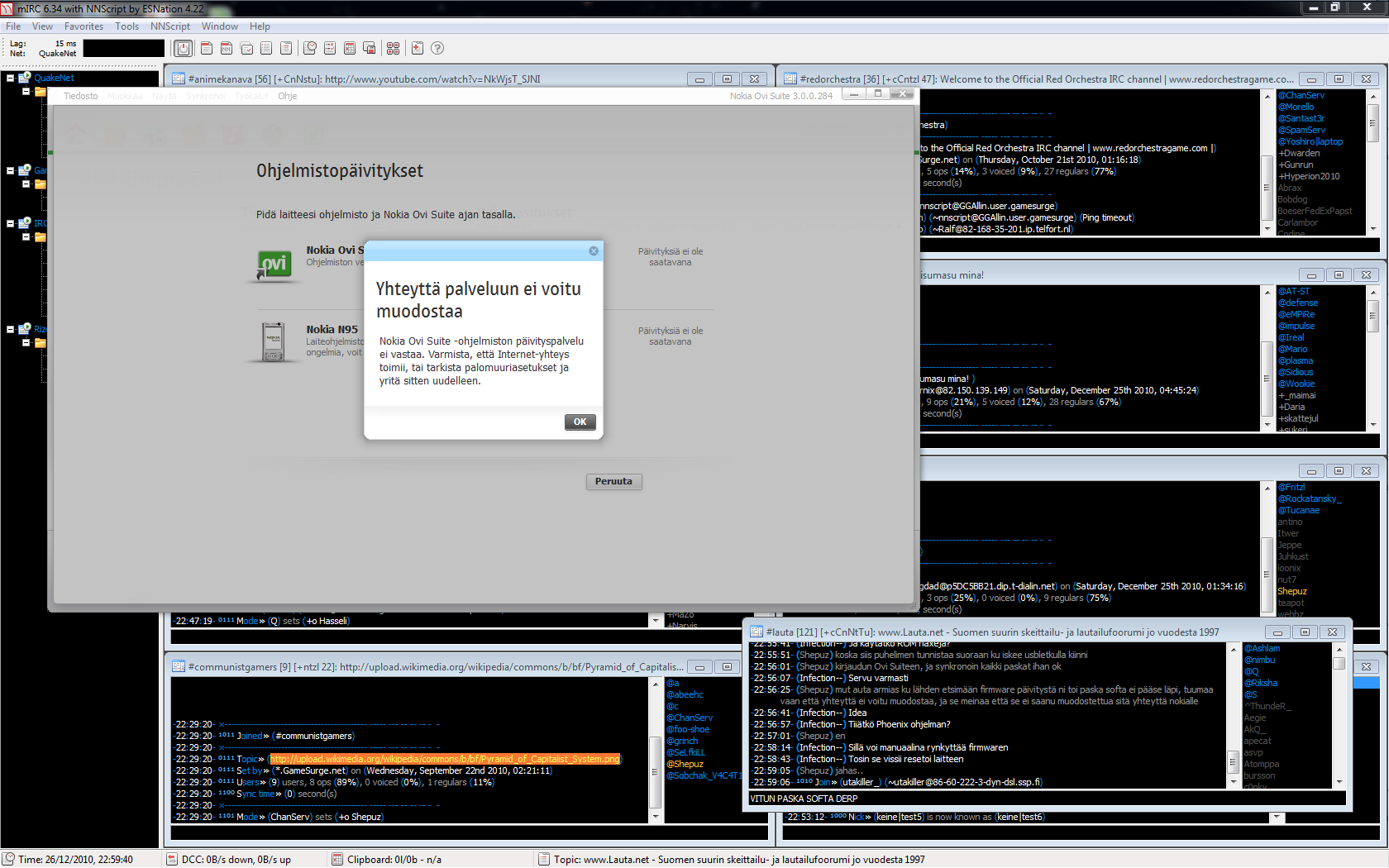
Task: Select @Rockatansky_ in the nick list
Action: (1310, 498)
